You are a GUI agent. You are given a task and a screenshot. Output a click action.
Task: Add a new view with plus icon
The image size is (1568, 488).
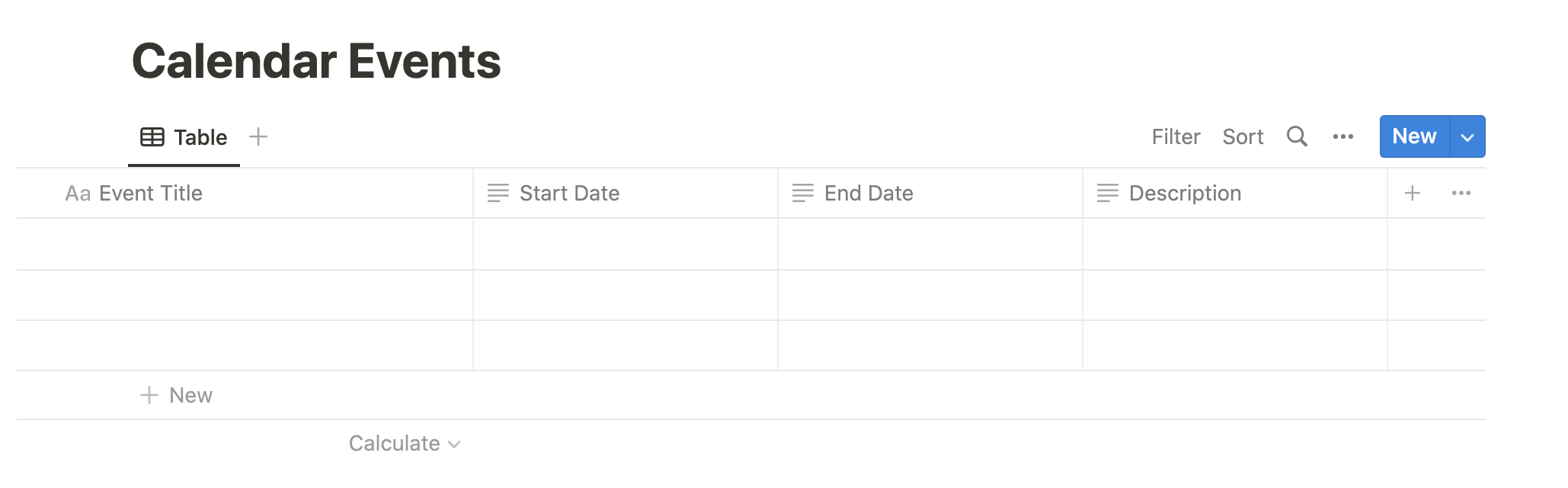(x=258, y=136)
